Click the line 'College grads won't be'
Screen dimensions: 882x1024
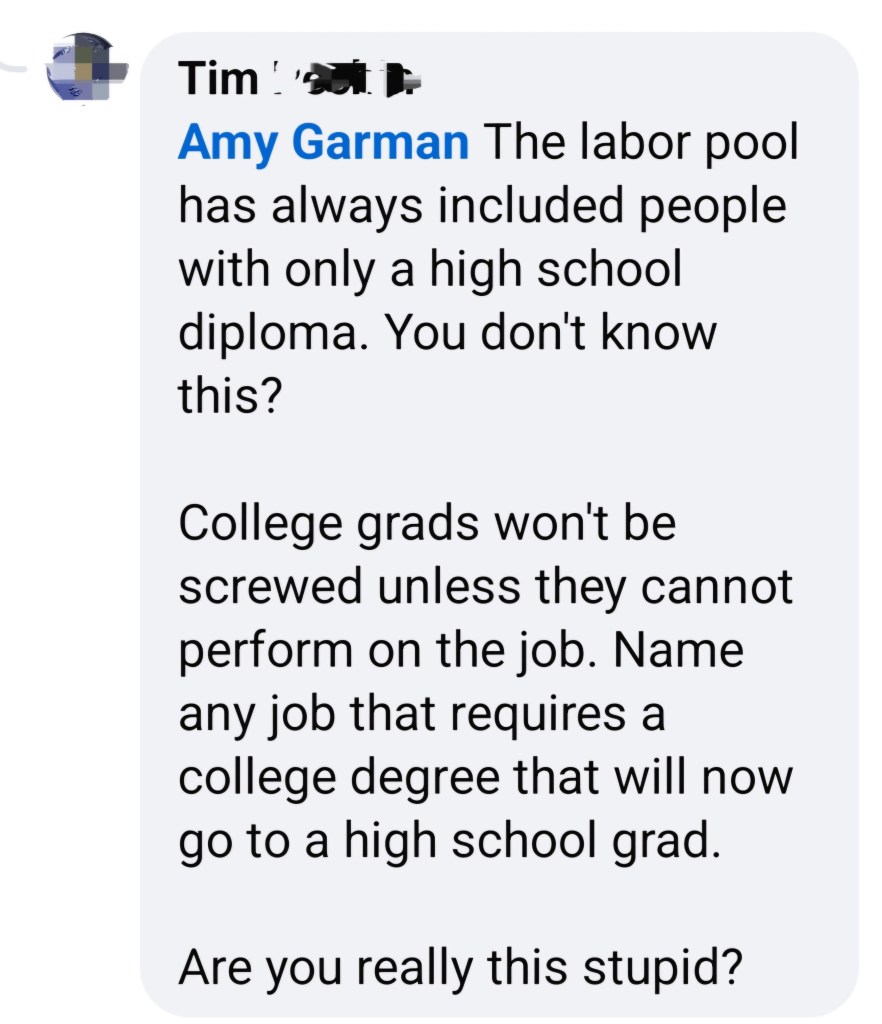point(427,523)
